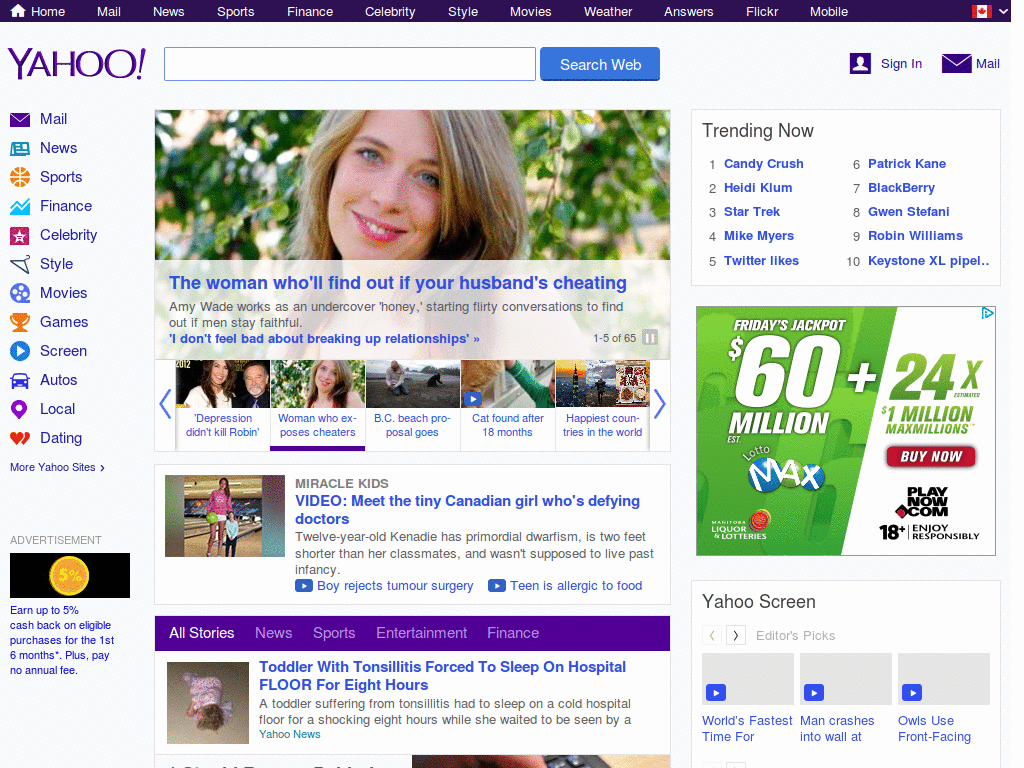Image resolution: width=1024 pixels, height=768 pixels.
Task: Pause the featured story slideshow
Action: click(x=651, y=339)
